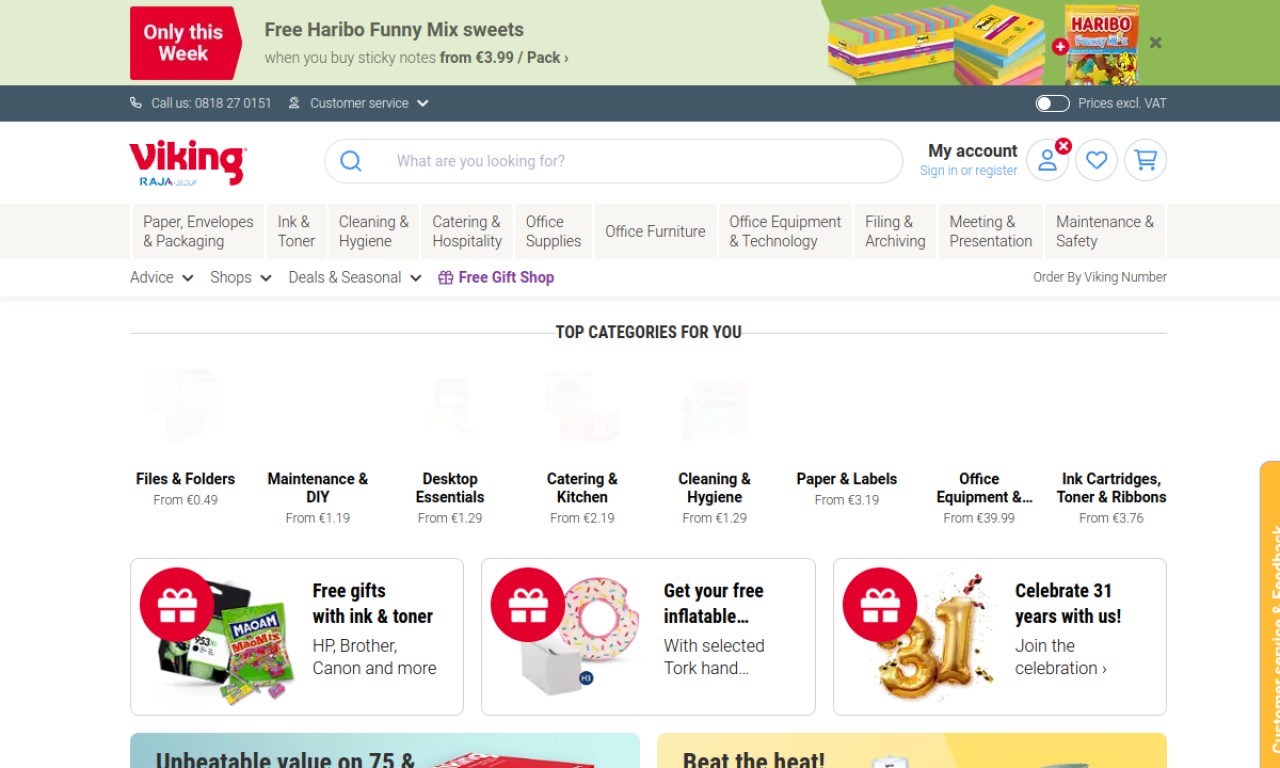The image size is (1280, 768).
Task: Click the search magnifier icon
Action: click(x=351, y=161)
